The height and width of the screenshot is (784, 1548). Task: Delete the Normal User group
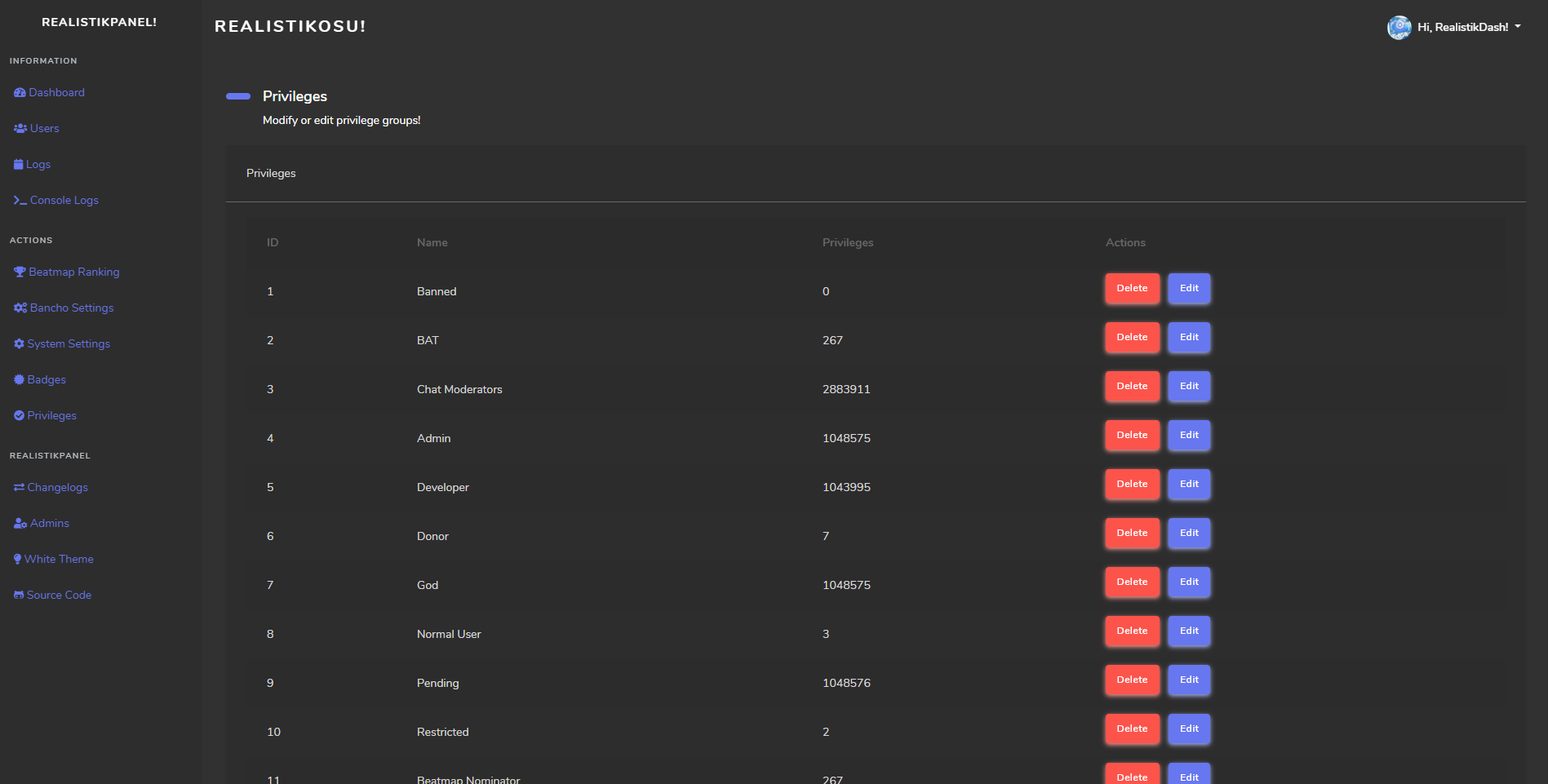1132,631
